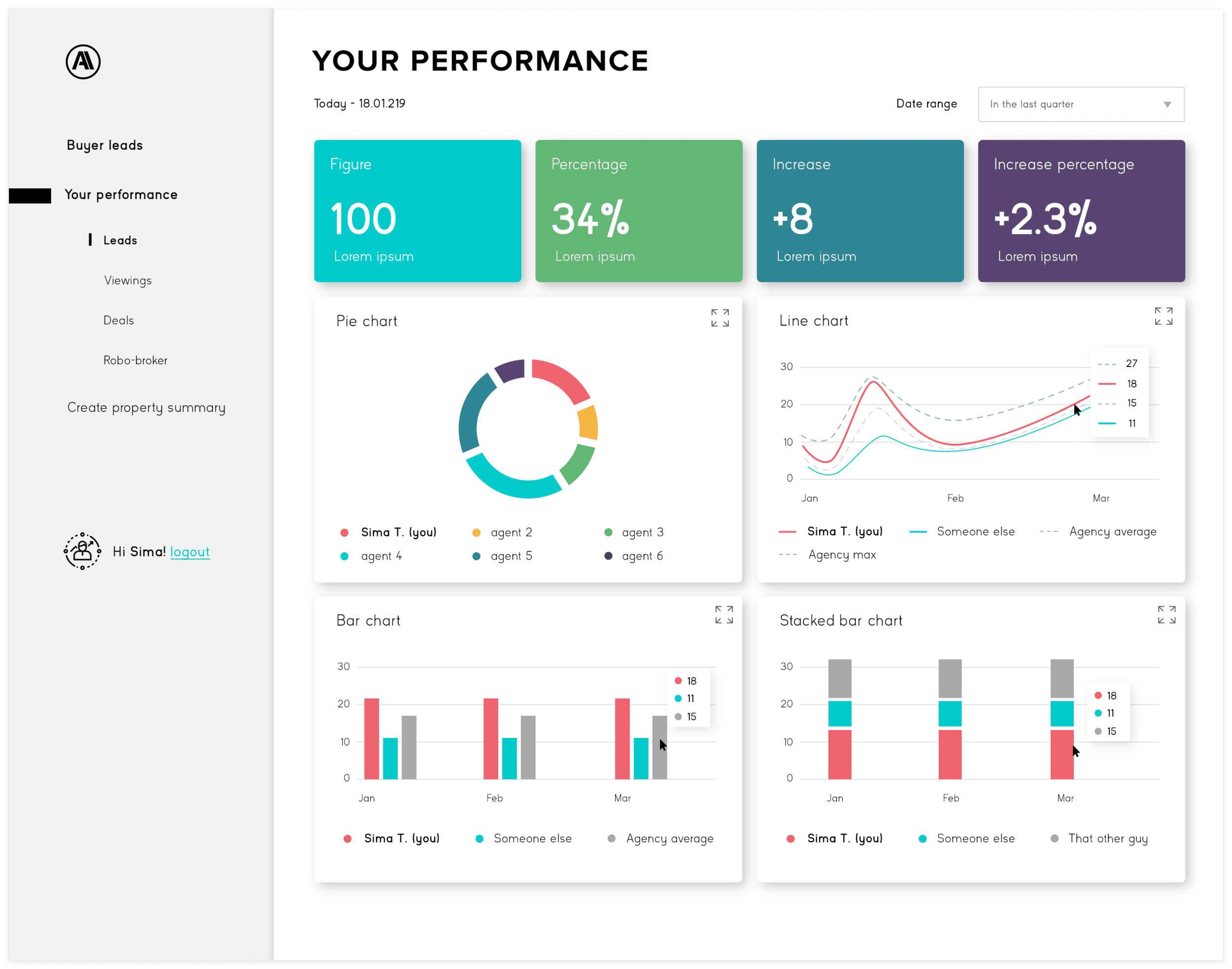Expand the Pie chart to fullscreen

tap(719, 318)
